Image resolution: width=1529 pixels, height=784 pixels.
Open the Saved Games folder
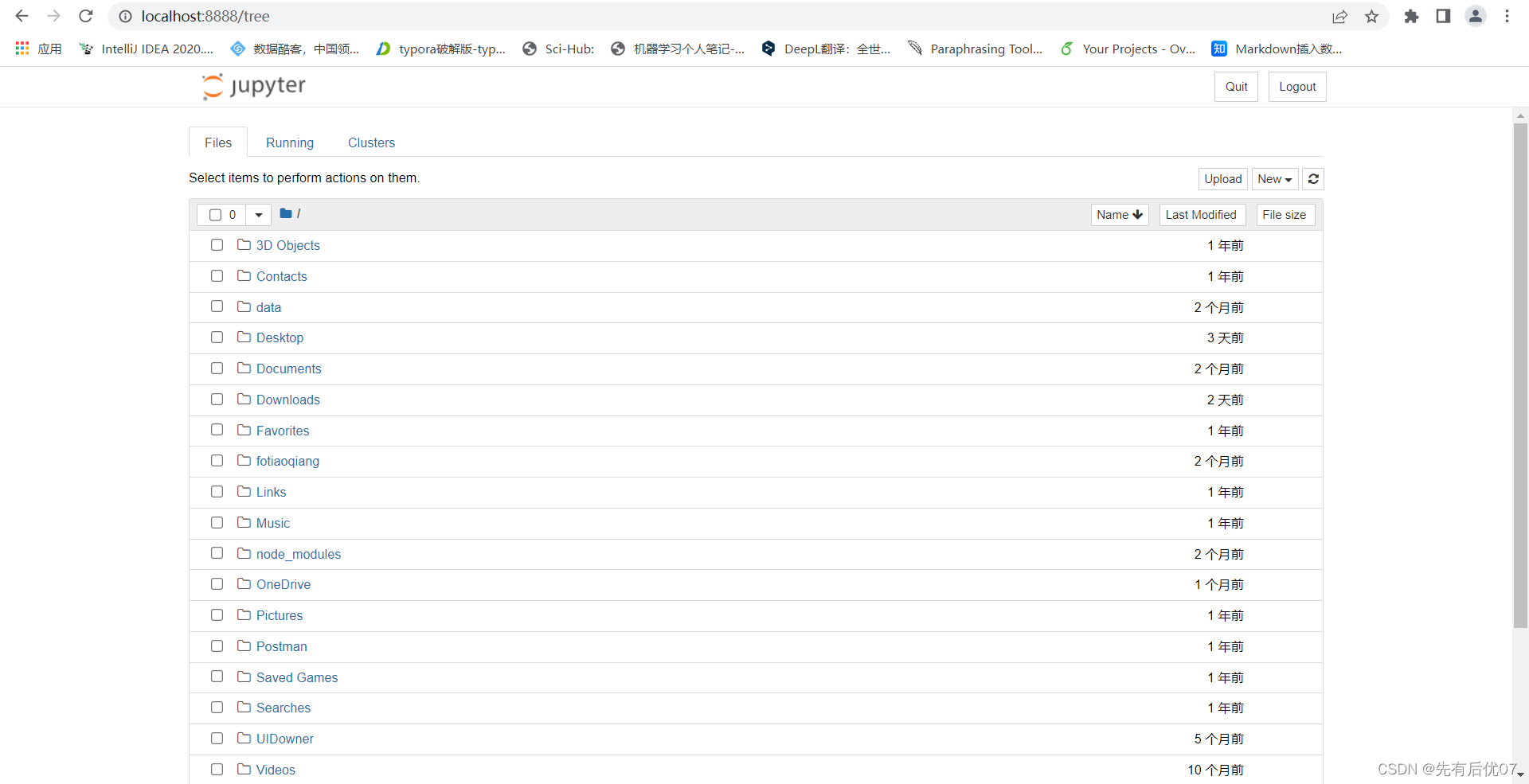(297, 677)
